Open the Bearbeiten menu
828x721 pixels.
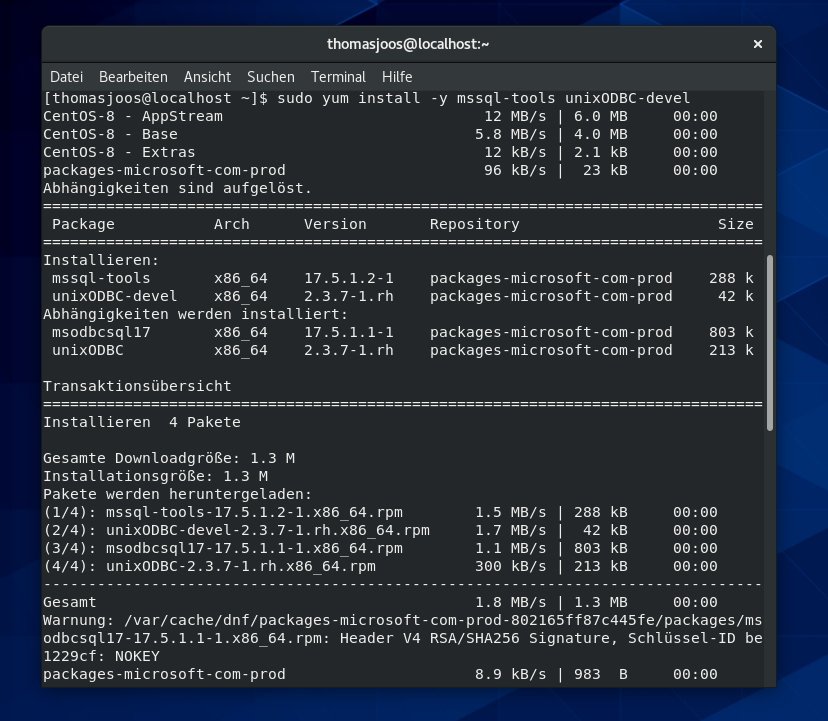pos(133,77)
